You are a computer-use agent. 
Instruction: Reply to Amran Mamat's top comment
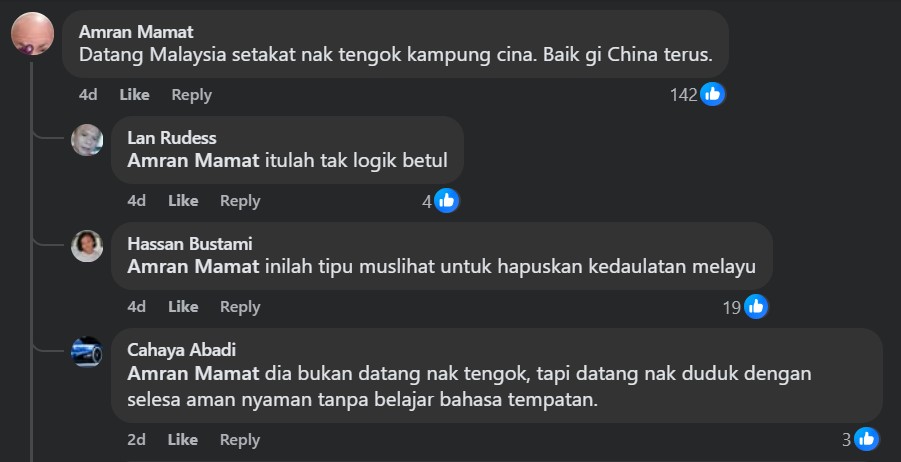[x=191, y=95]
